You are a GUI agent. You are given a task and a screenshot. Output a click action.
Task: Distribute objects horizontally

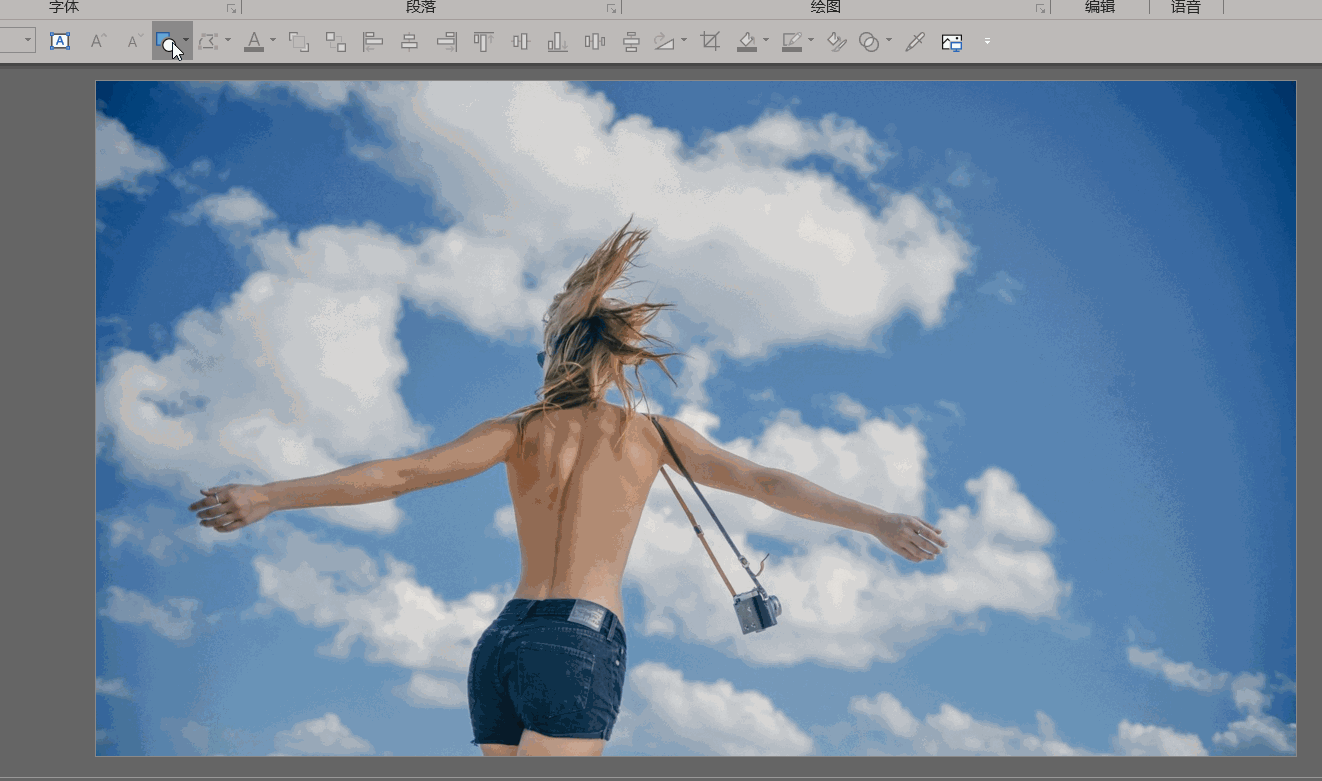[x=595, y=41]
